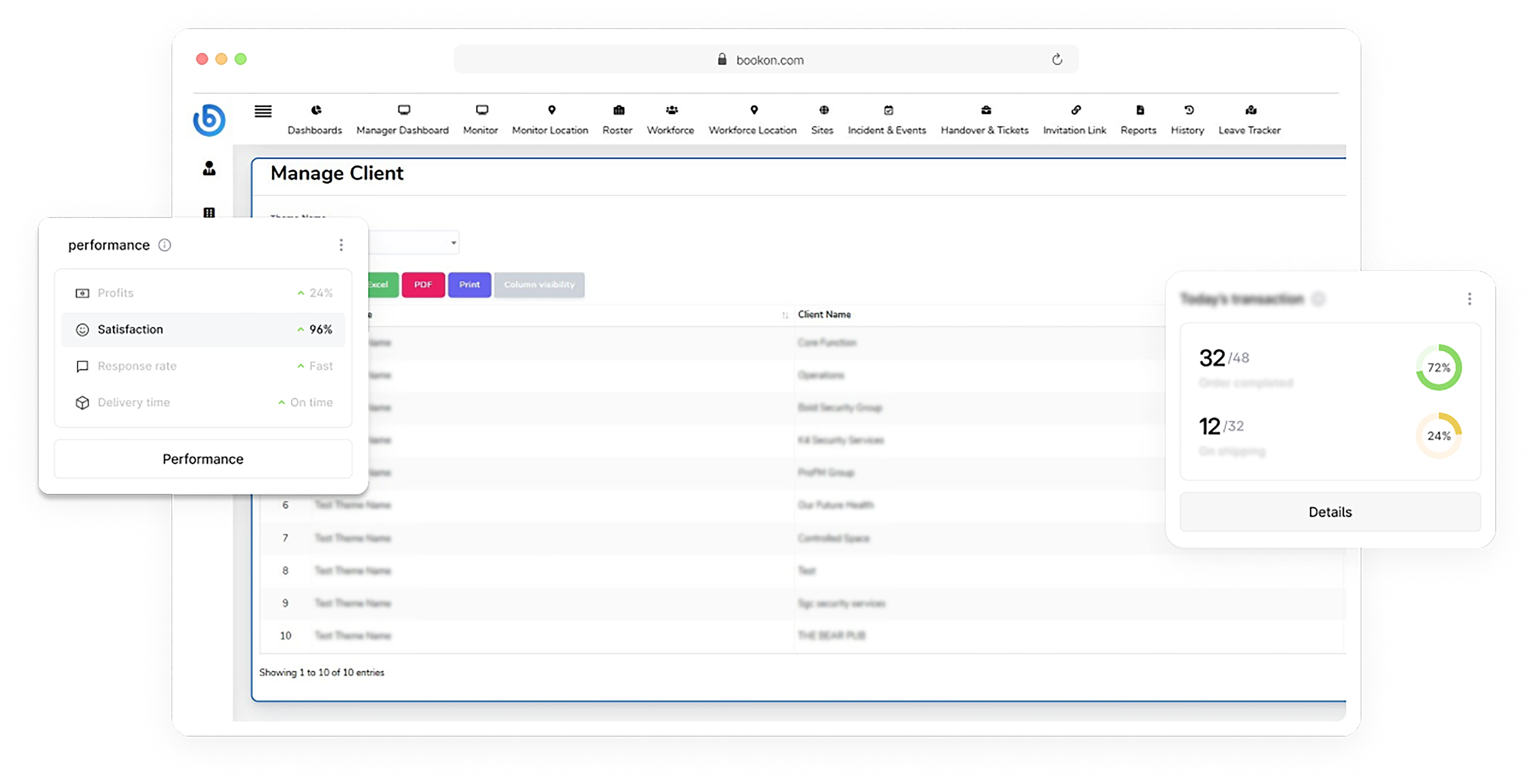Click the performance info icon
This screenshot has height=784, width=1534.
164,245
